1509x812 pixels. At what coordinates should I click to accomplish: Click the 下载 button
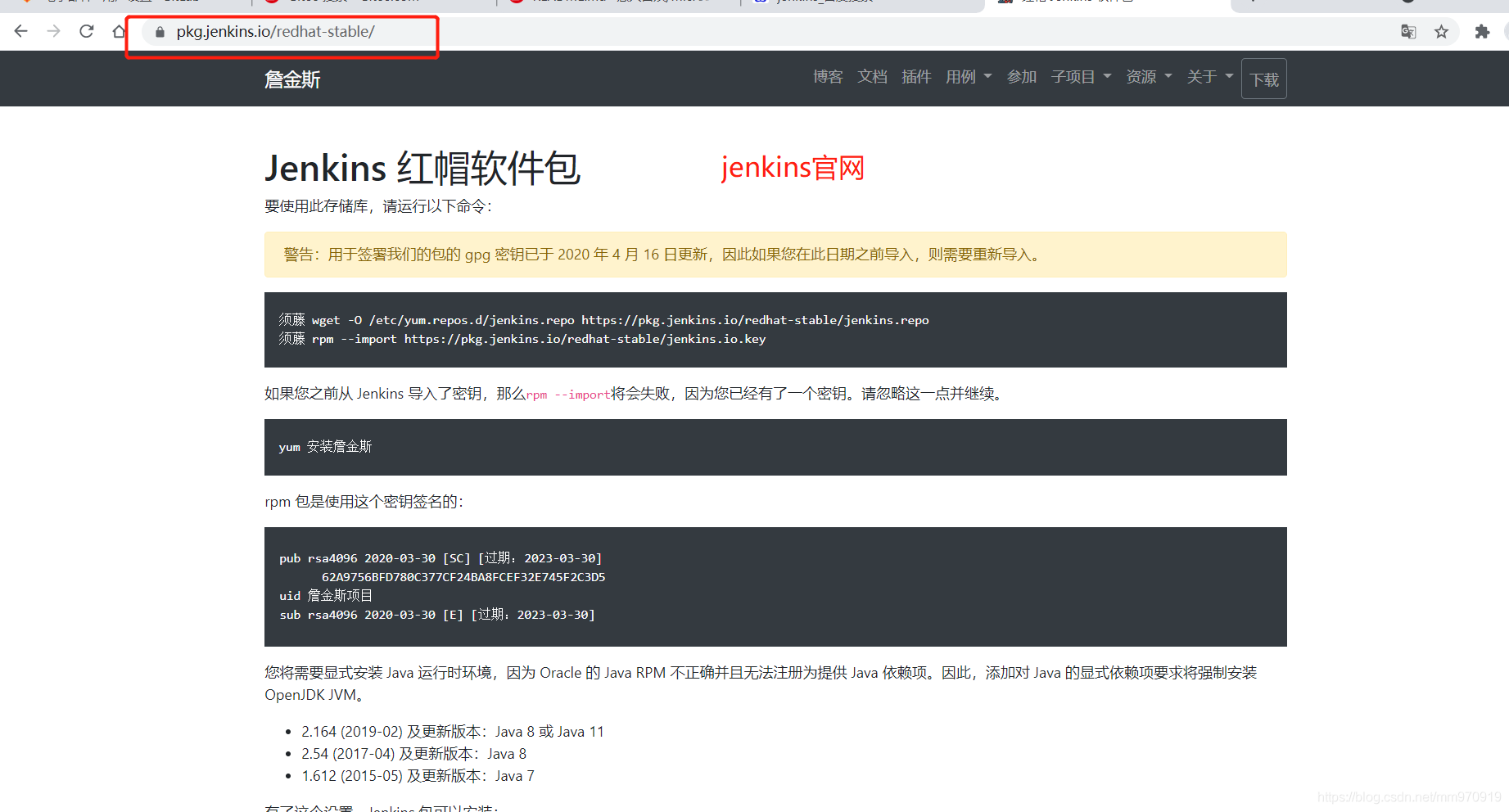(x=1264, y=79)
